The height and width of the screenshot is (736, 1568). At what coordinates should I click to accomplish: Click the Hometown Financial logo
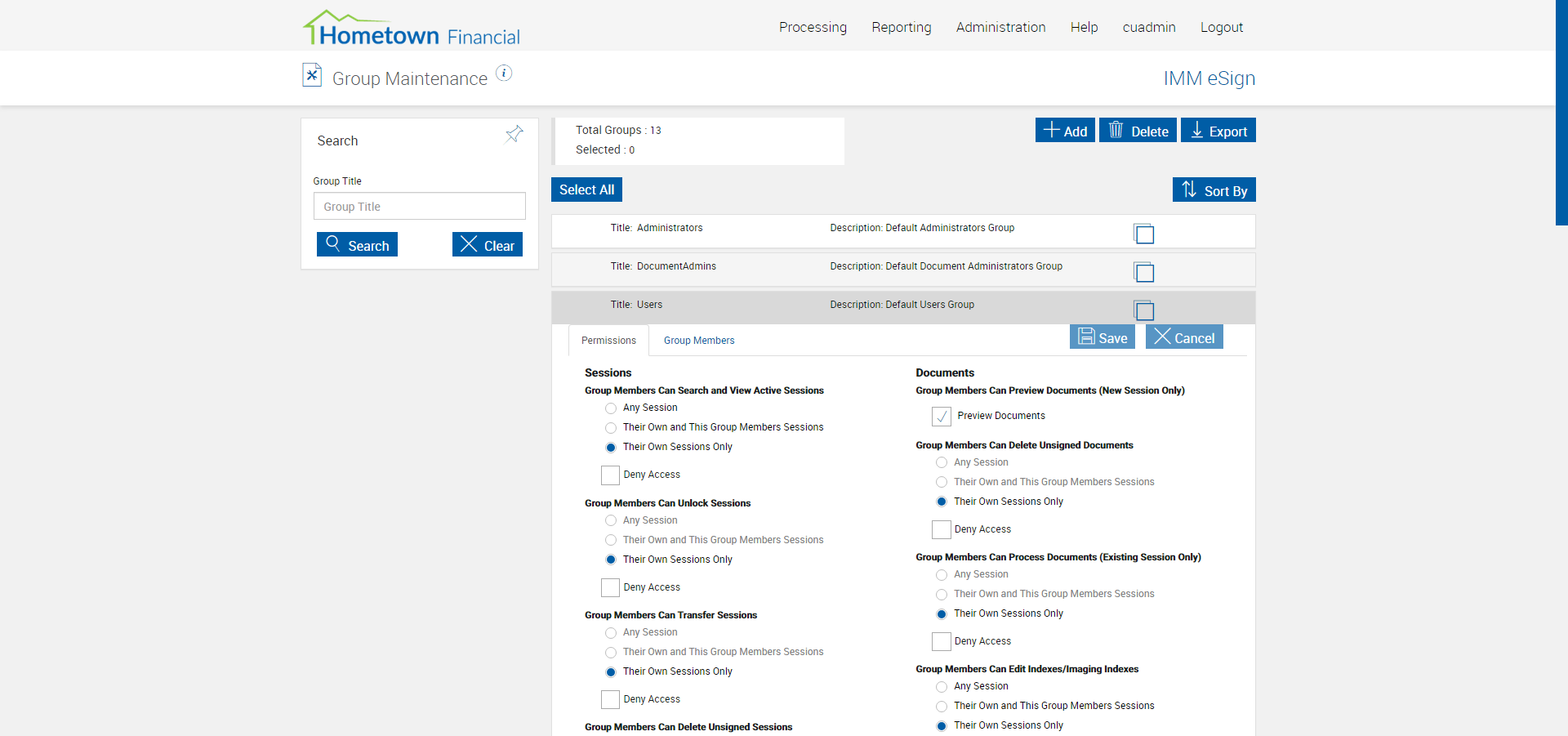pos(412,29)
